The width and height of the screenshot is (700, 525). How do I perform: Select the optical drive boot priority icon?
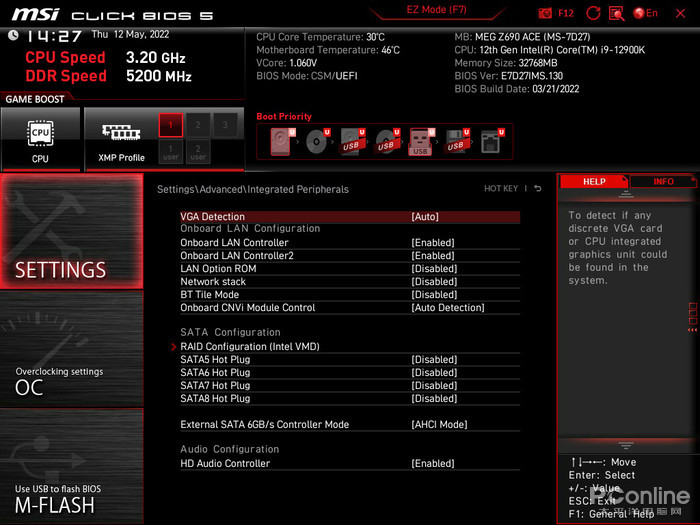coord(317,141)
